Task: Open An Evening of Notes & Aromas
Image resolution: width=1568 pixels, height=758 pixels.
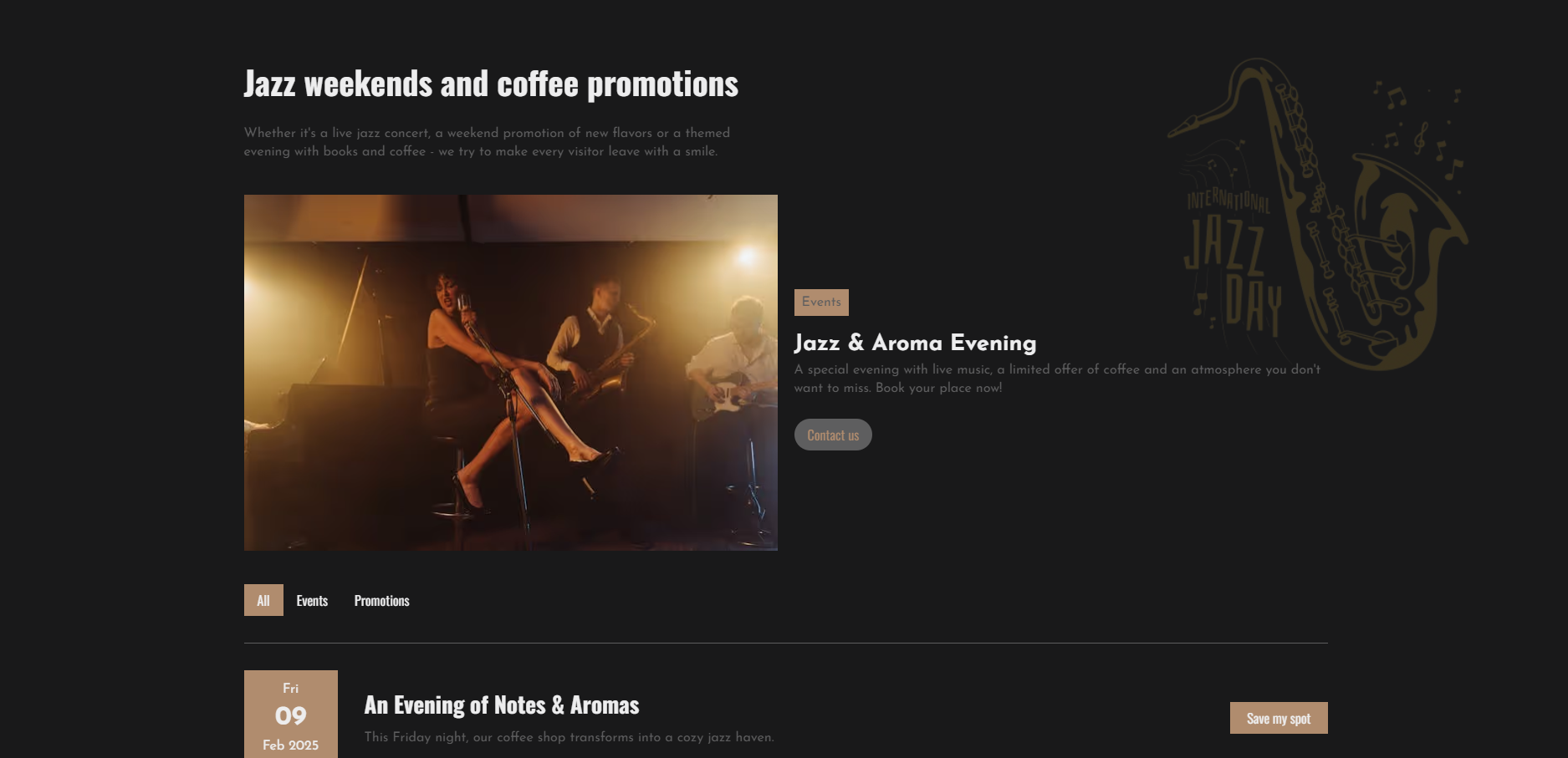Action: [502, 705]
